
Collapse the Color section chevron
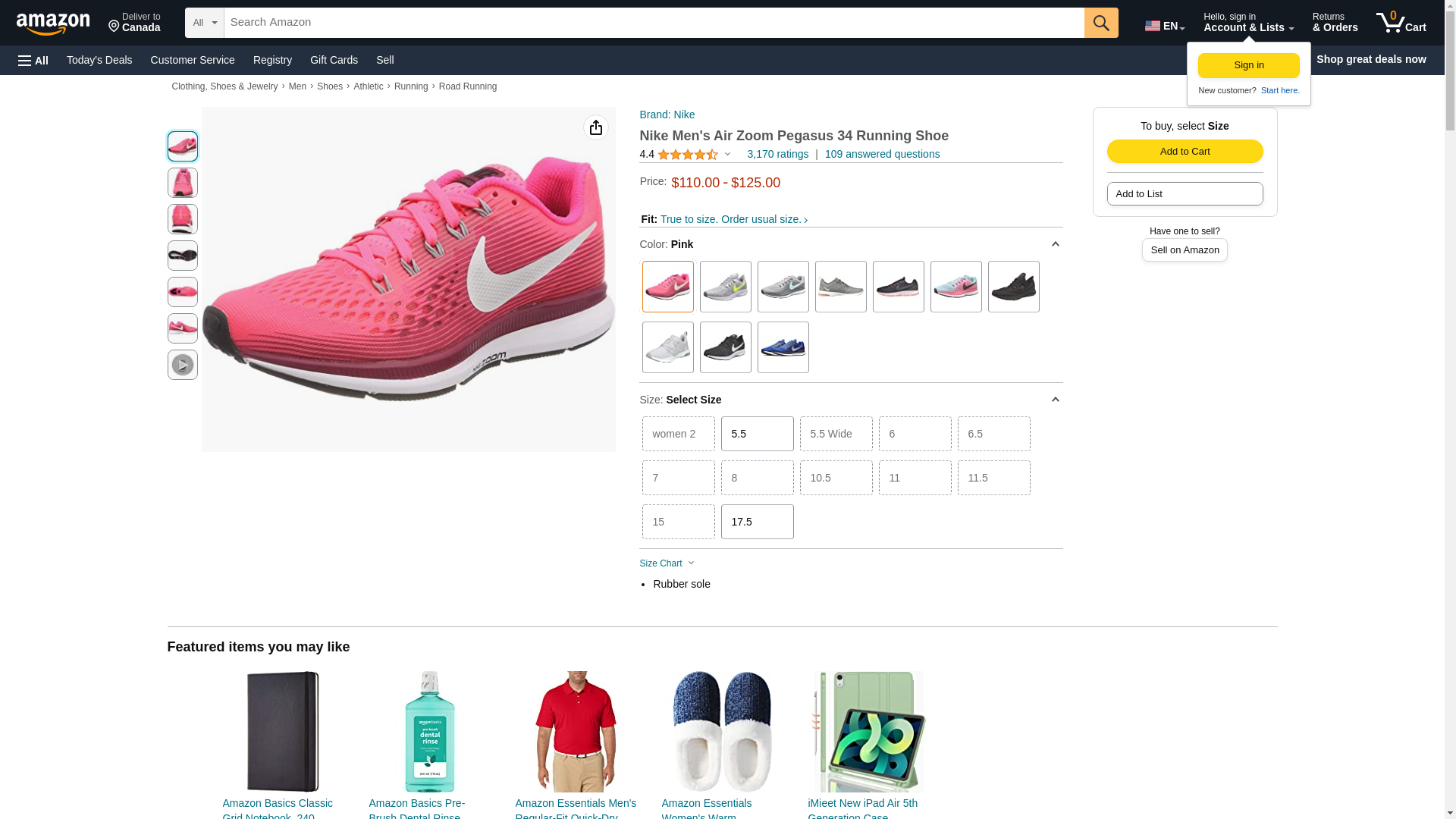tap(1055, 244)
